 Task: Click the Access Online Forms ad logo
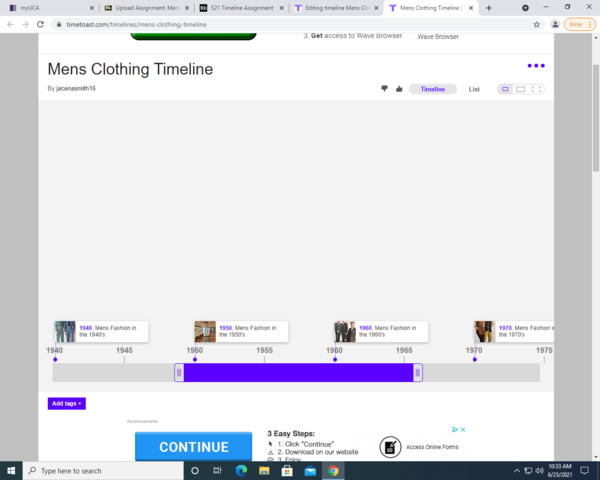coord(390,447)
